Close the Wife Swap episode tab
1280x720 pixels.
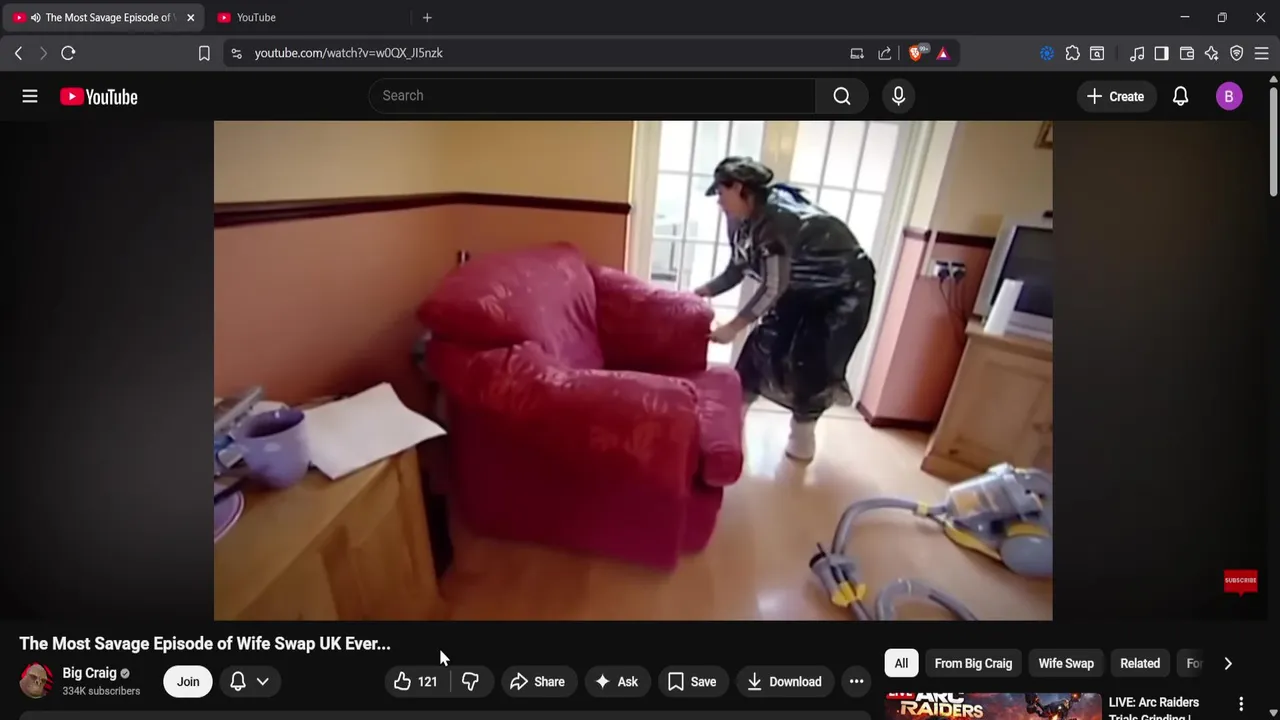190,17
